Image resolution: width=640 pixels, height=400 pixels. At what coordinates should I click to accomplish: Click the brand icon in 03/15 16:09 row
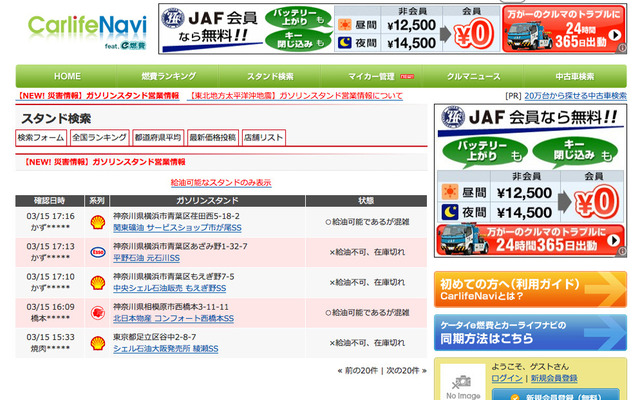click(x=98, y=313)
